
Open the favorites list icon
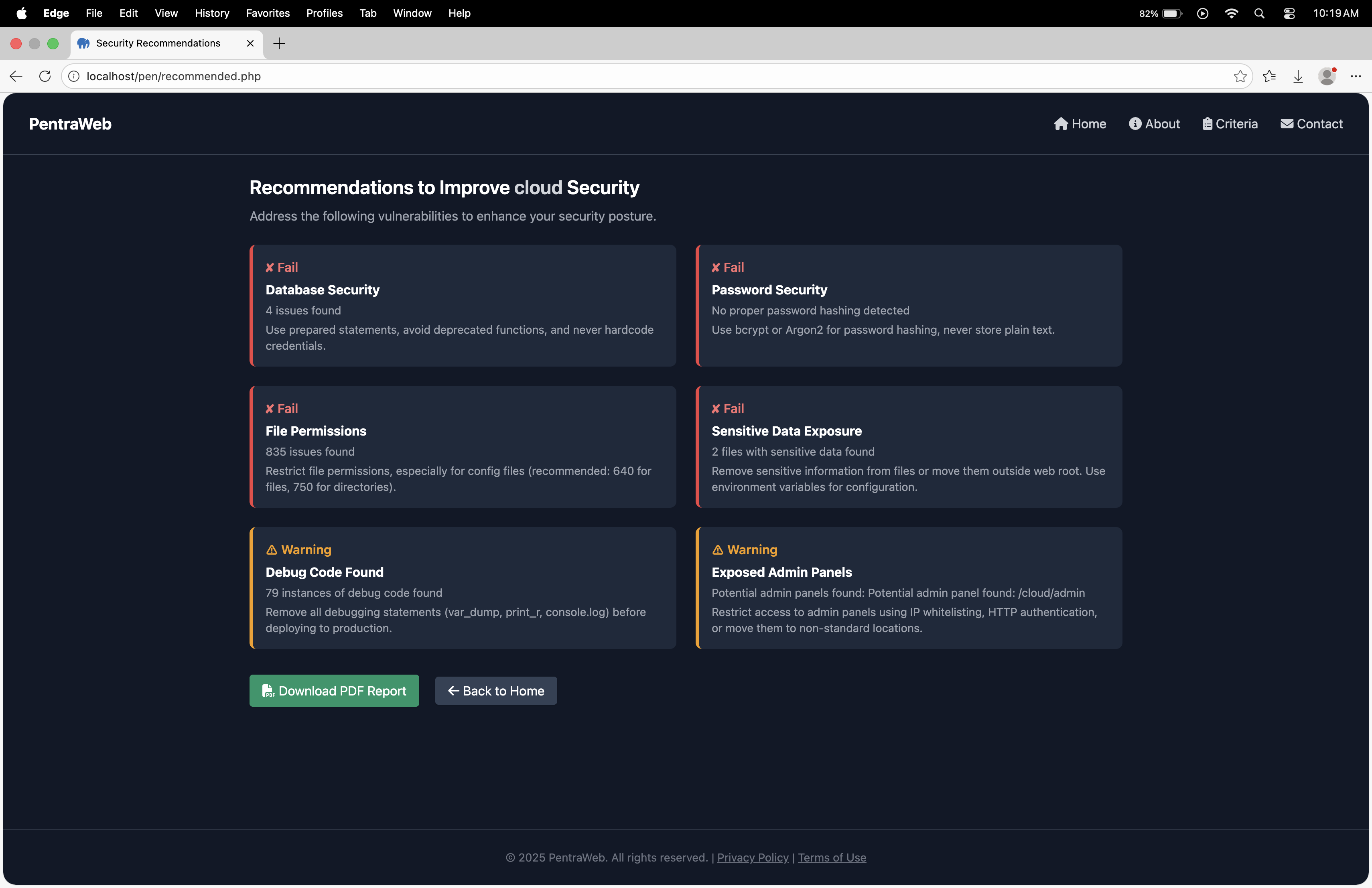1269,76
